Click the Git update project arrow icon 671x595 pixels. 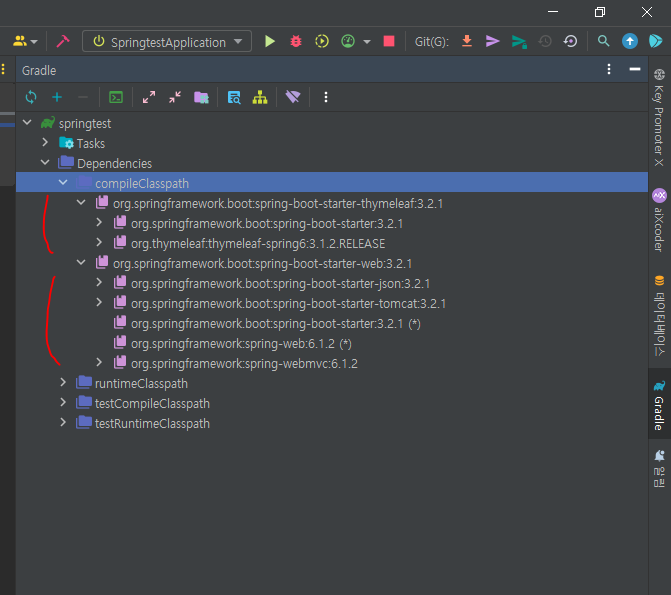click(467, 42)
